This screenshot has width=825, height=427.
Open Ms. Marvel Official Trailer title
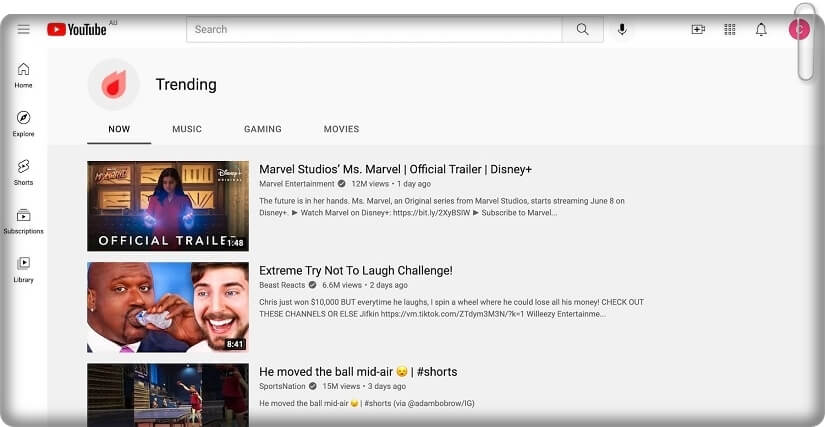(x=396, y=169)
